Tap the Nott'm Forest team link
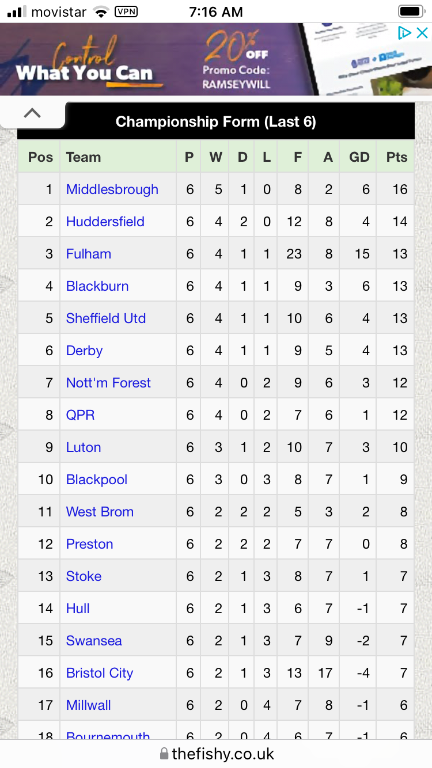This screenshot has width=432, height=768. click(108, 383)
